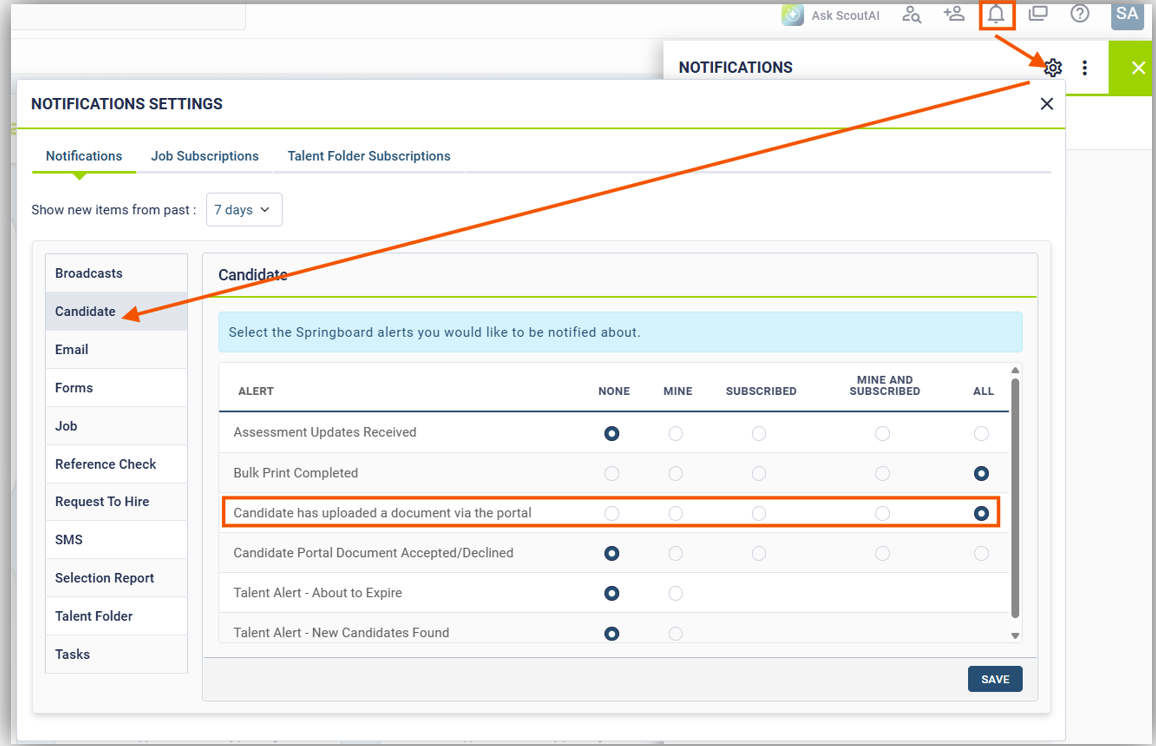Open the help question mark icon
Image resolution: width=1156 pixels, height=746 pixels.
(x=1080, y=14)
